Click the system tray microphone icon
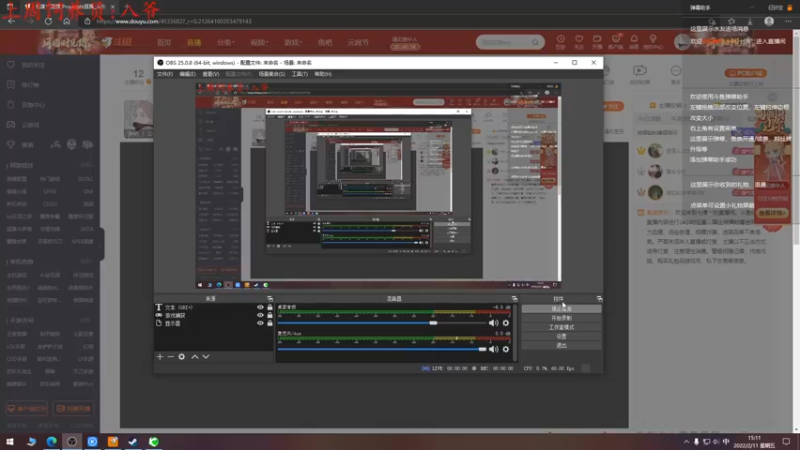The width and height of the screenshot is (800, 450). point(696,442)
